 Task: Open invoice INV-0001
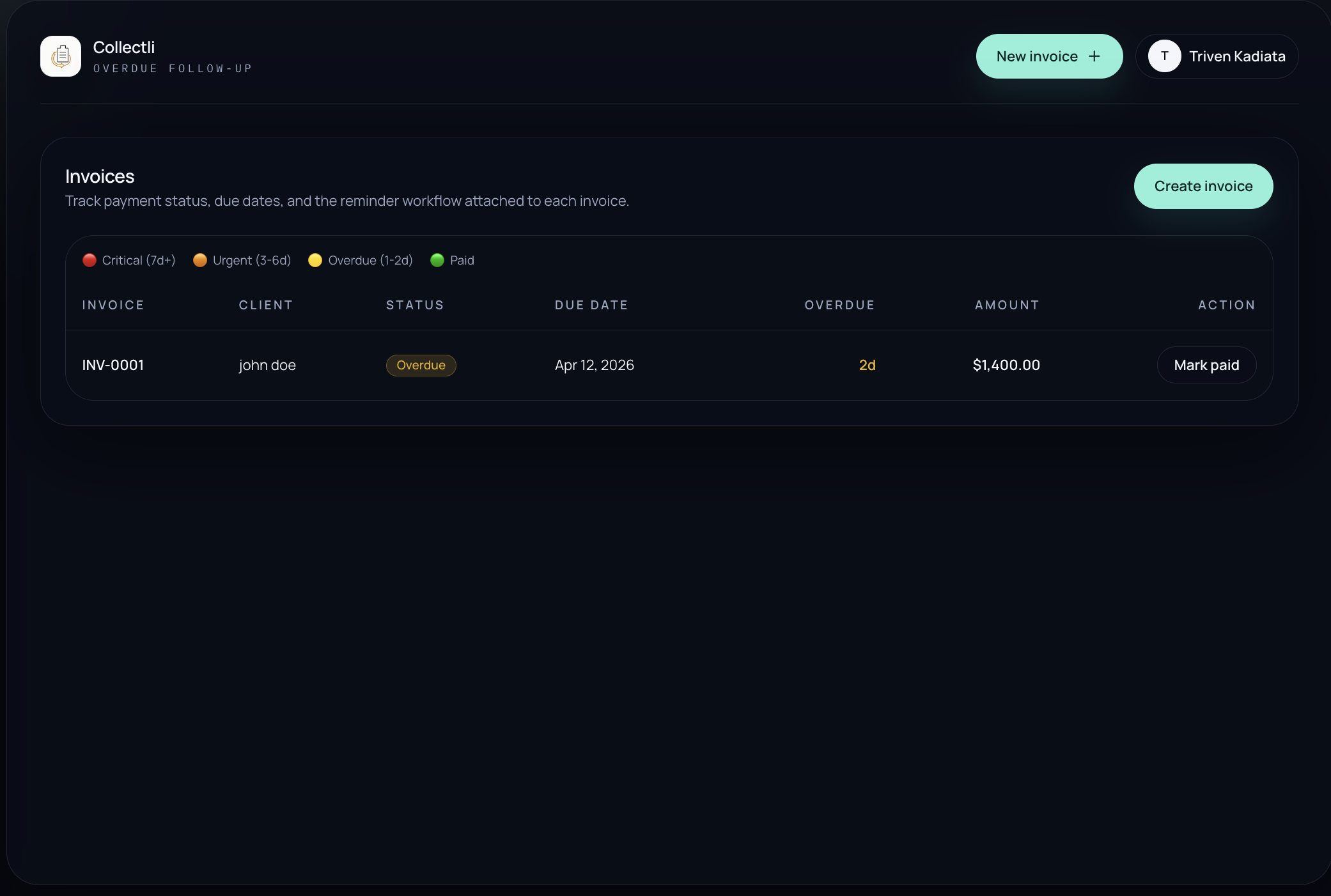(113, 365)
